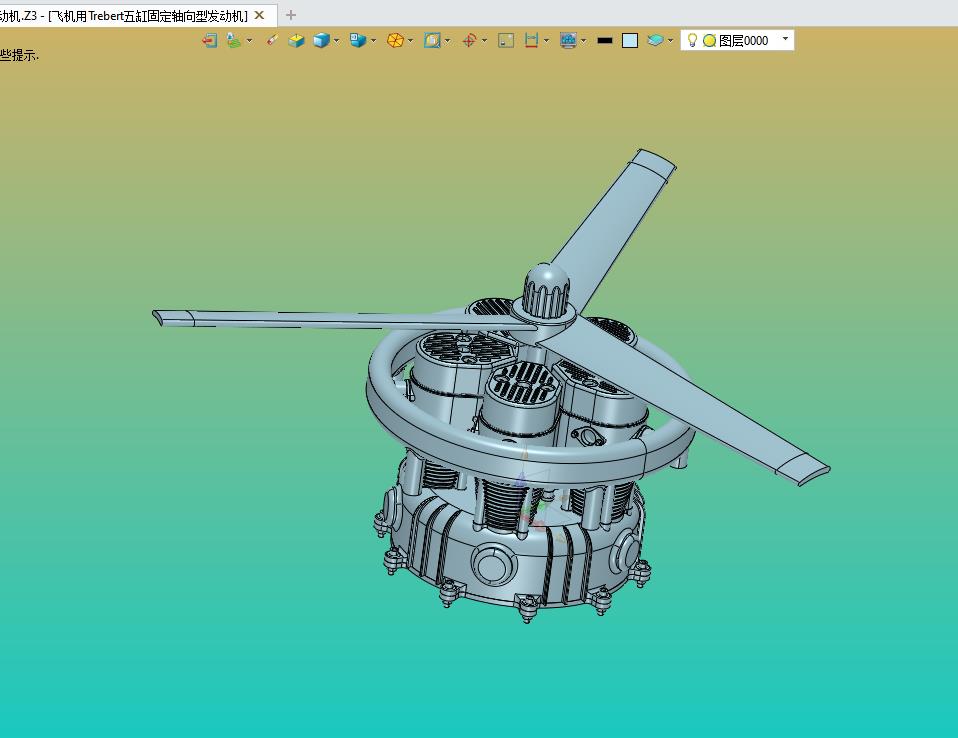The height and width of the screenshot is (738, 958).
Task: Click the framed sheets toolbar icon
Action: tap(432, 40)
